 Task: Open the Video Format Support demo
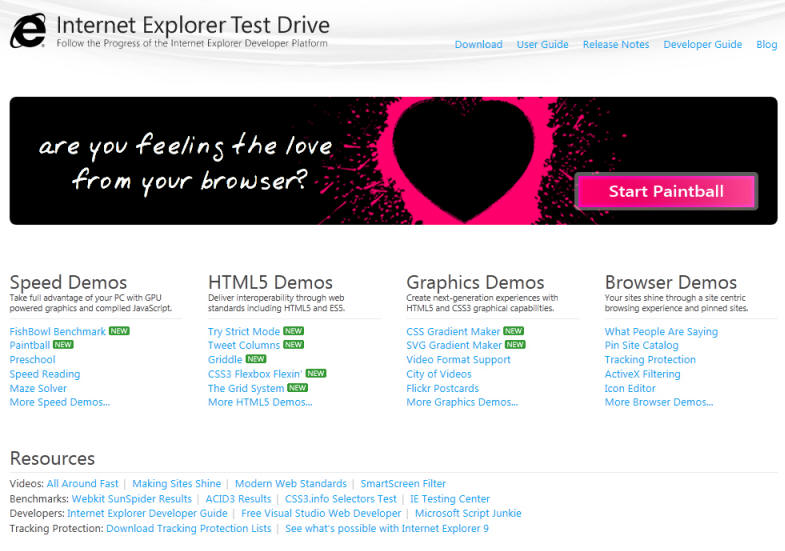[458, 360]
